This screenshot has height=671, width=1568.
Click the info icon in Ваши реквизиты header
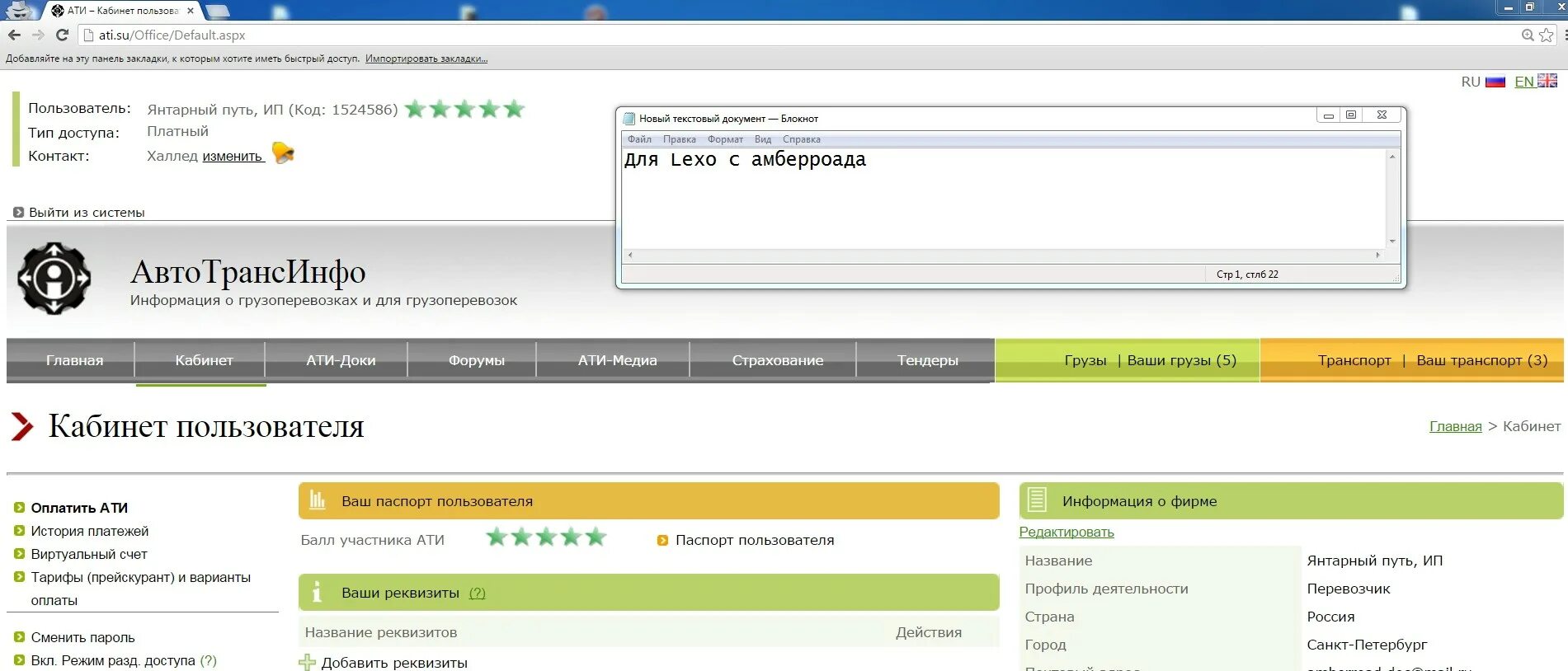pyautogui.click(x=317, y=592)
